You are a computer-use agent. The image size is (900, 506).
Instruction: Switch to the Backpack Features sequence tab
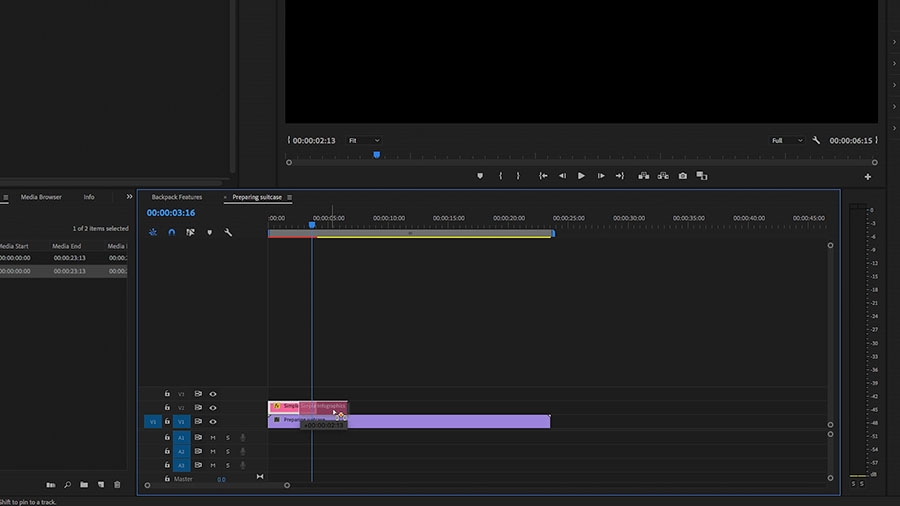[x=177, y=198]
